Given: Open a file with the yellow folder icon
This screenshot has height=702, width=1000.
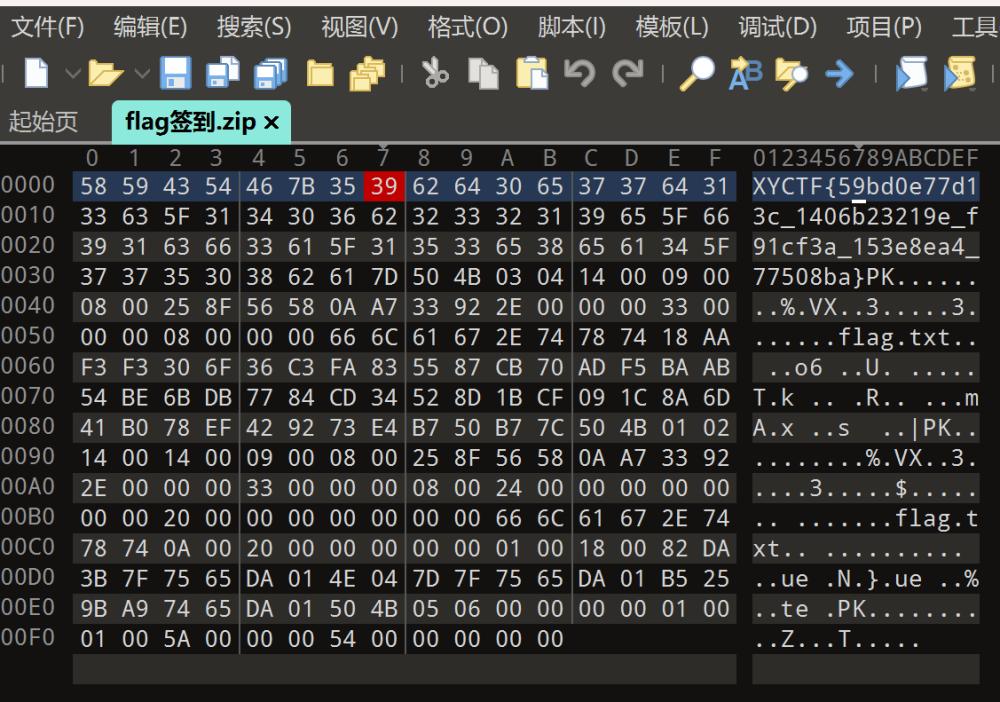Looking at the screenshot, I should click(x=105, y=73).
